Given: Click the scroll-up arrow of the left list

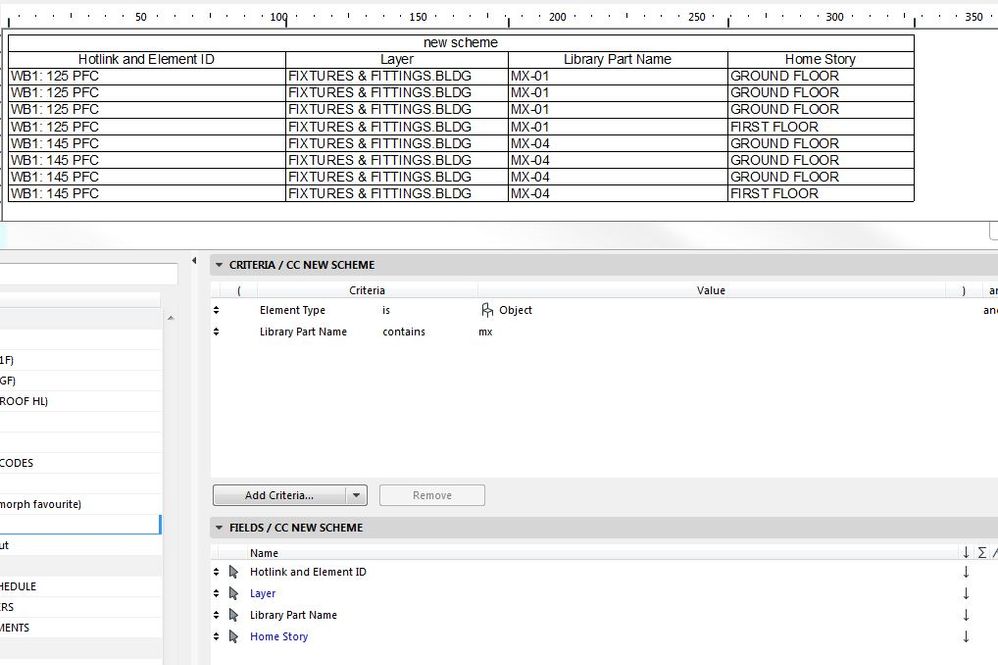Looking at the screenshot, I should pyautogui.click(x=171, y=318).
